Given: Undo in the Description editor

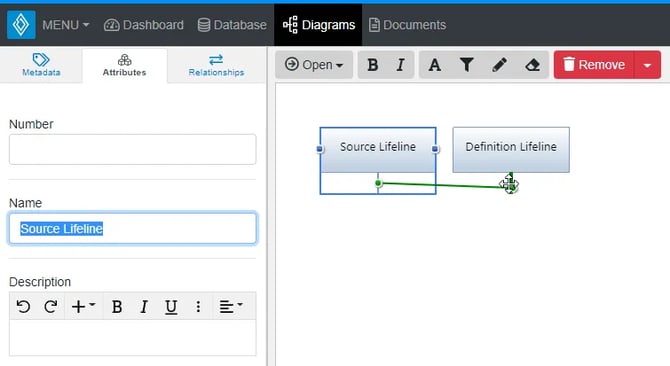Looking at the screenshot, I should [23, 307].
